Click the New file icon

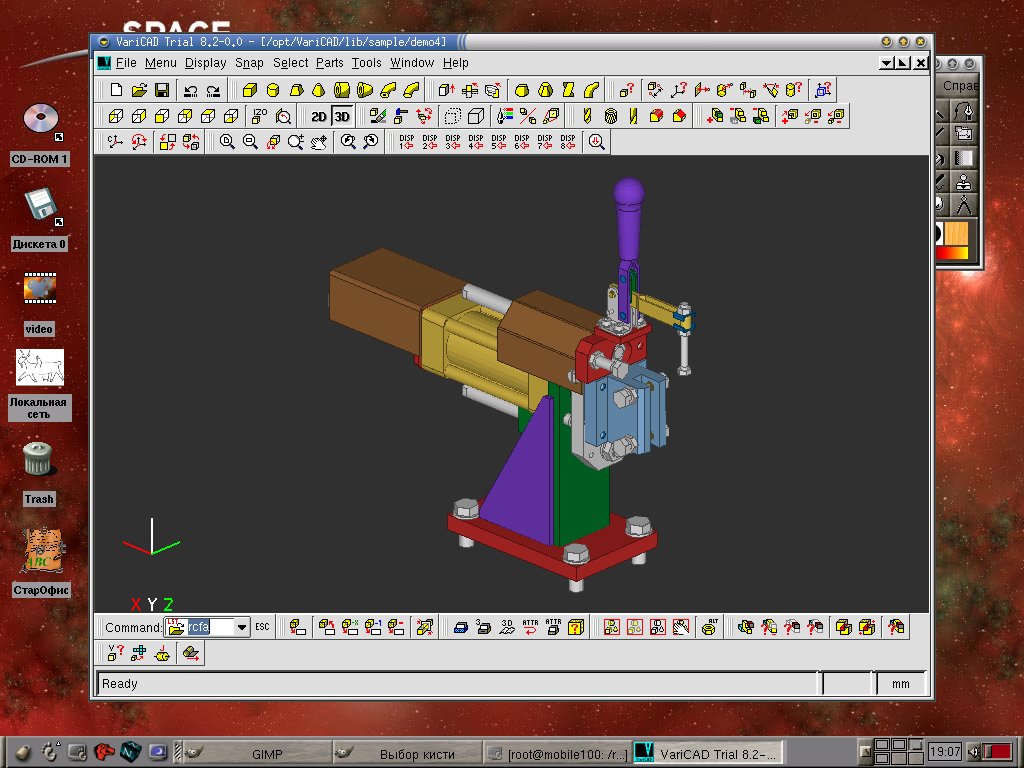pyautogui.click(x=117, y=90)
